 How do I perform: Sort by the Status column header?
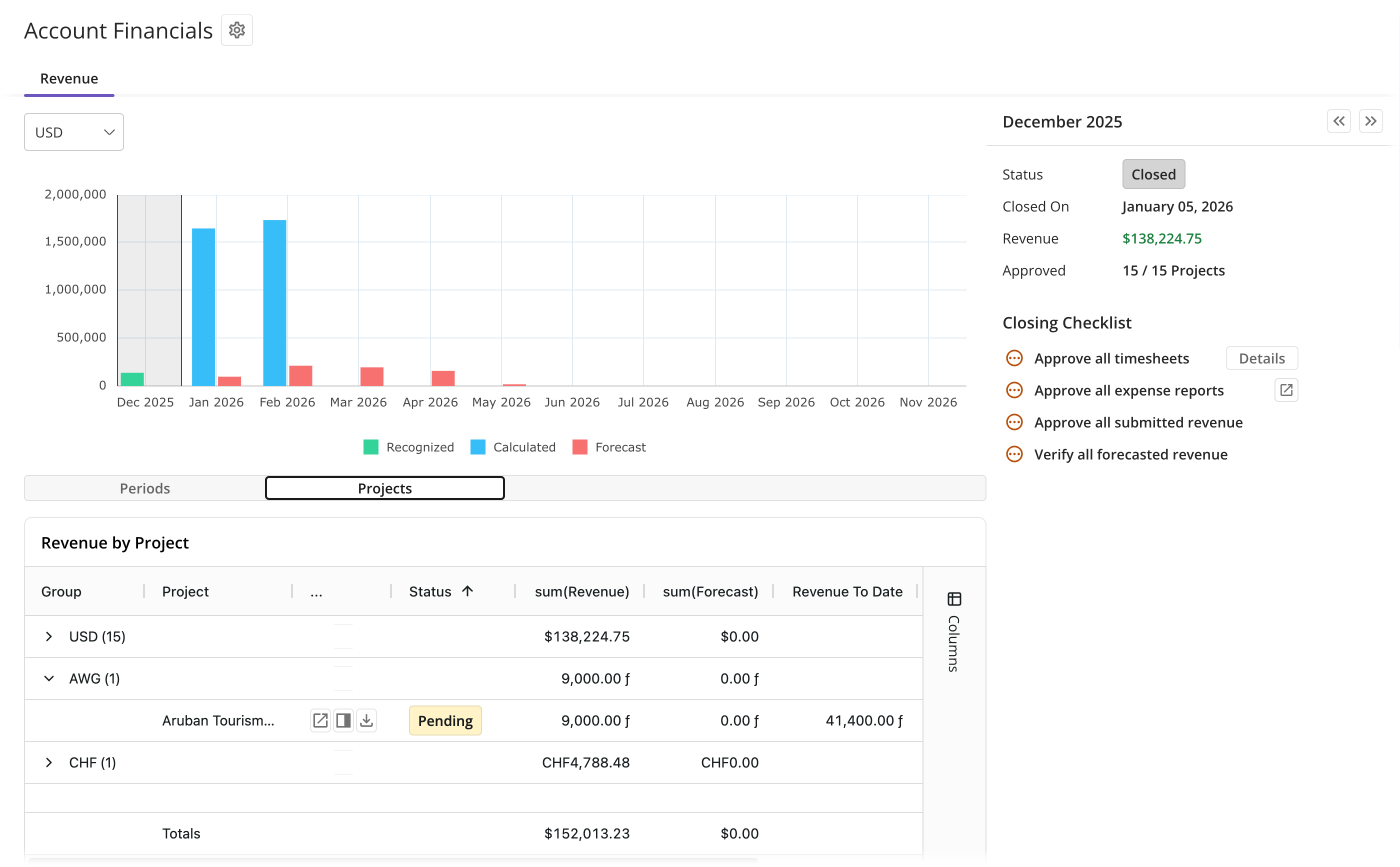(x=432, y=591)
